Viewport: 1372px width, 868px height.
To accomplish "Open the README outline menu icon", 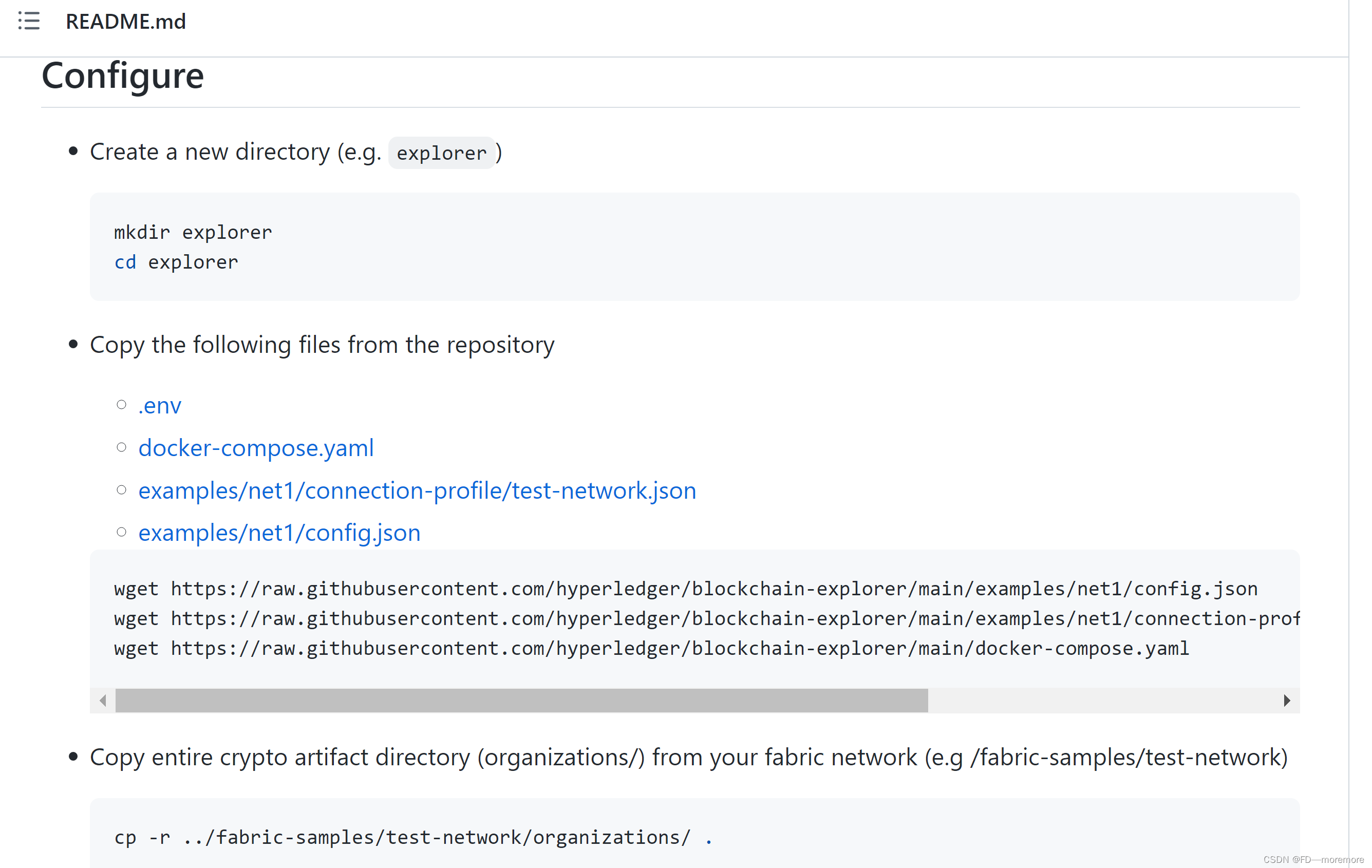I will click(28, 21).
